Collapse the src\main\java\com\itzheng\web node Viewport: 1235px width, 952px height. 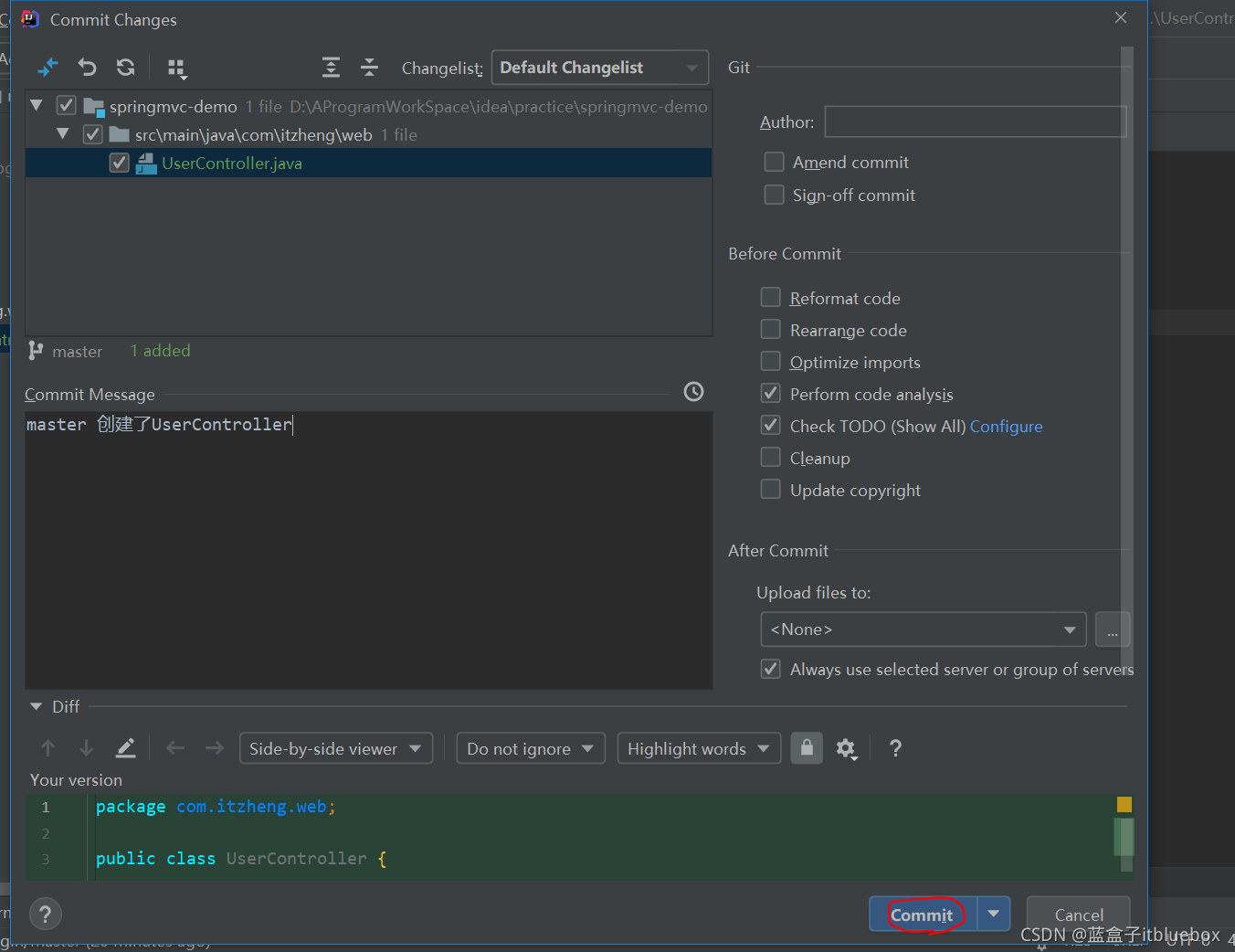tap(63, 134)
